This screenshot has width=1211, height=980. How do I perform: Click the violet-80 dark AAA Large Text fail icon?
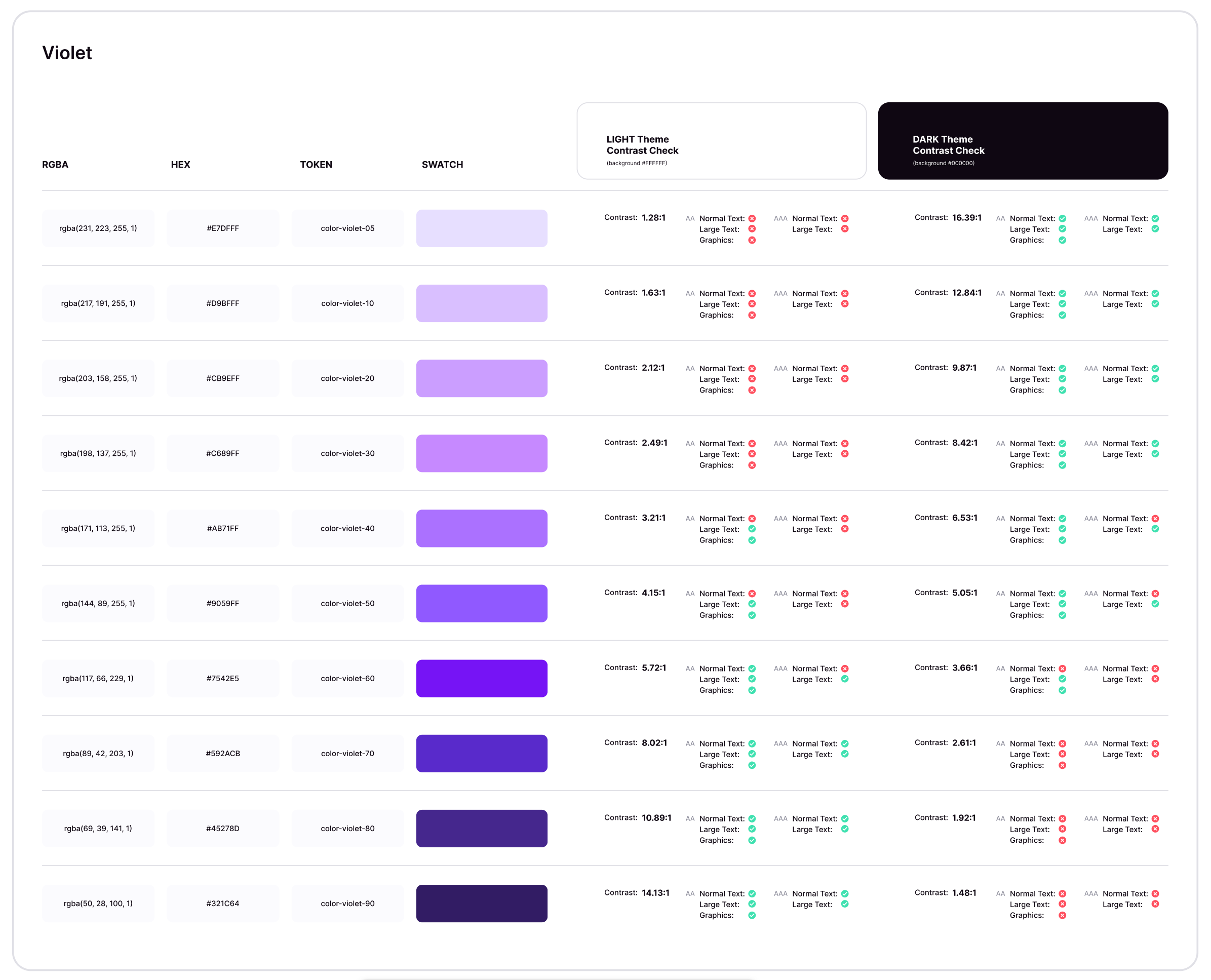coord(1155,829)
